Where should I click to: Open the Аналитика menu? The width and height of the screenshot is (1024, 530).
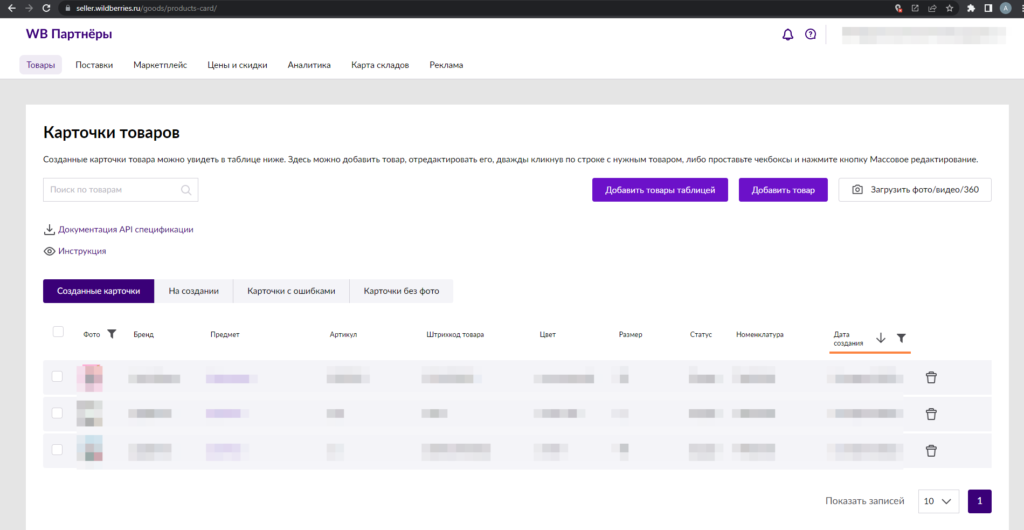click(309, 65)
